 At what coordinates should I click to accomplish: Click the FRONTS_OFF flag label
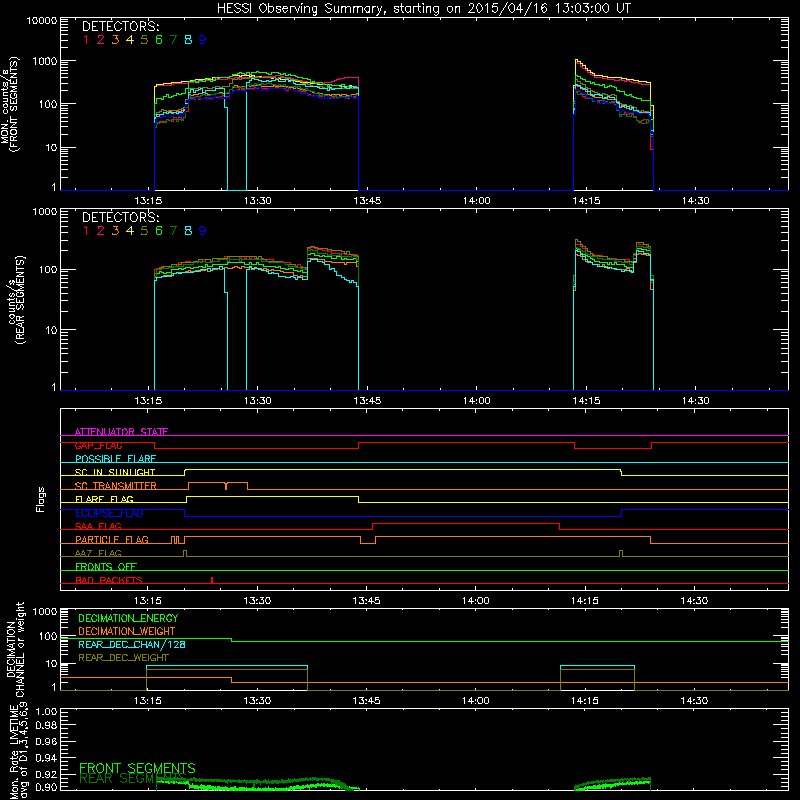[106, 567]
